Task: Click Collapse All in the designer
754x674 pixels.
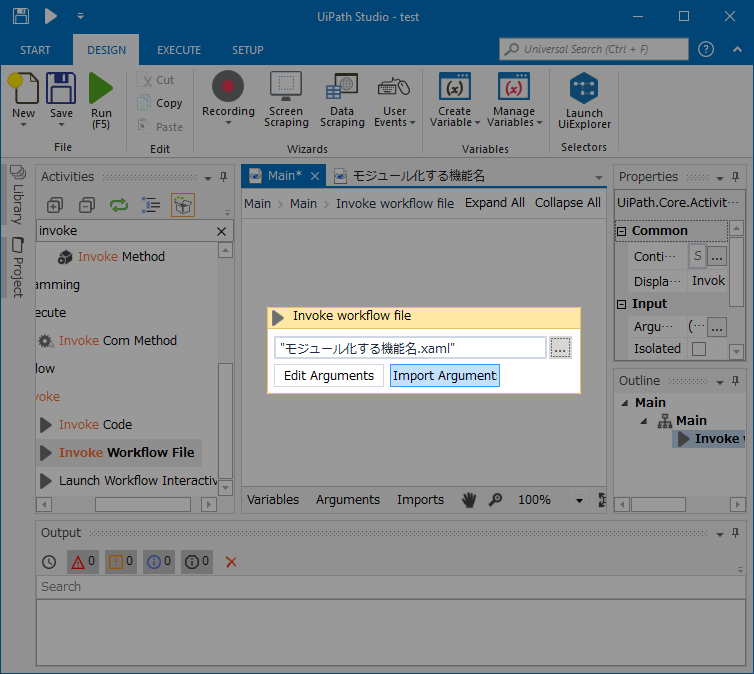Action: pyautogui.click(x=567, y=203)
